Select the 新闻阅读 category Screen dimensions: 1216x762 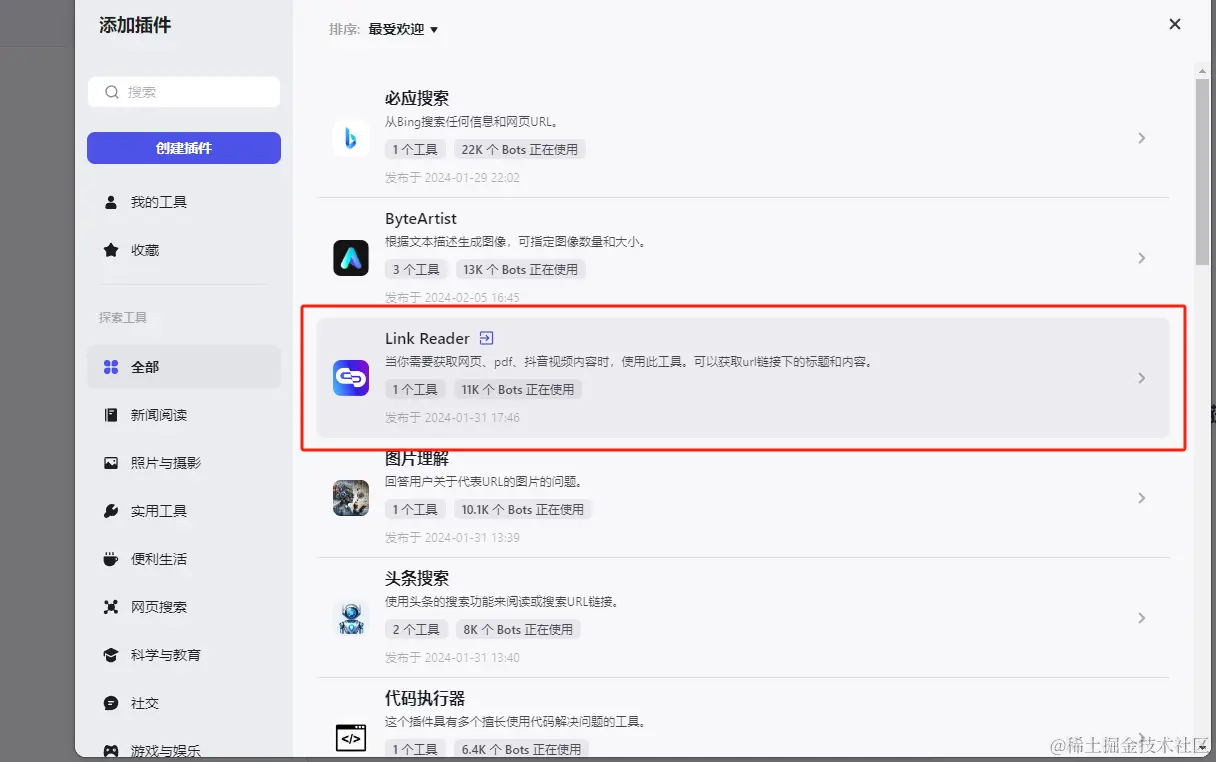184,415
